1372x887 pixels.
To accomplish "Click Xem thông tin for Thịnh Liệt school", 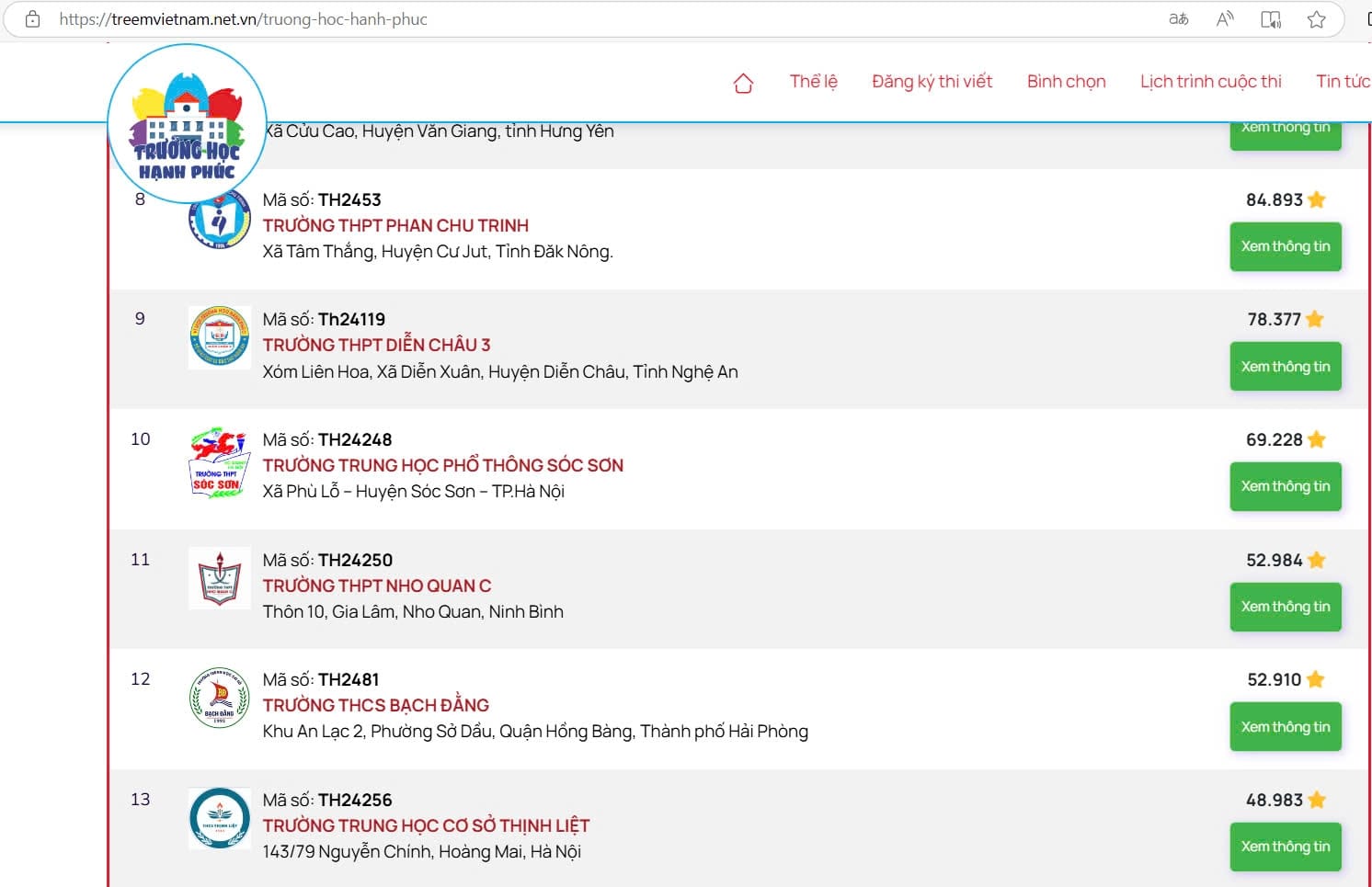I will 1285,847.
